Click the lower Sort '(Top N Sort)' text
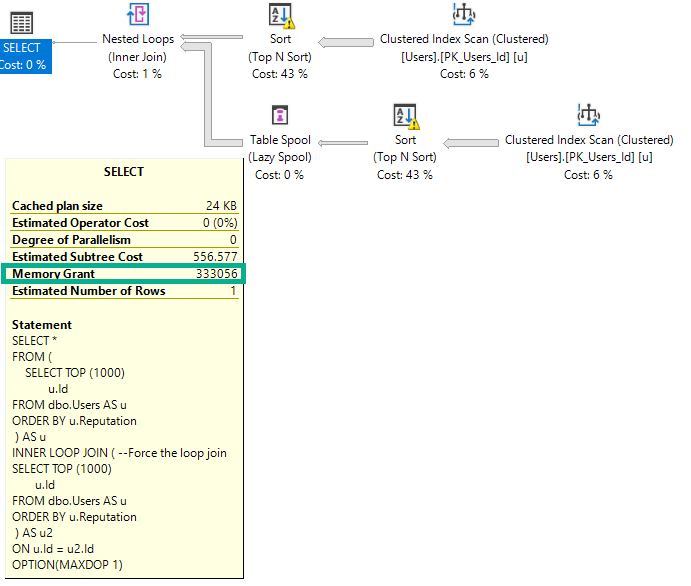This screenshot has height=586, width=691. [405, 157]
